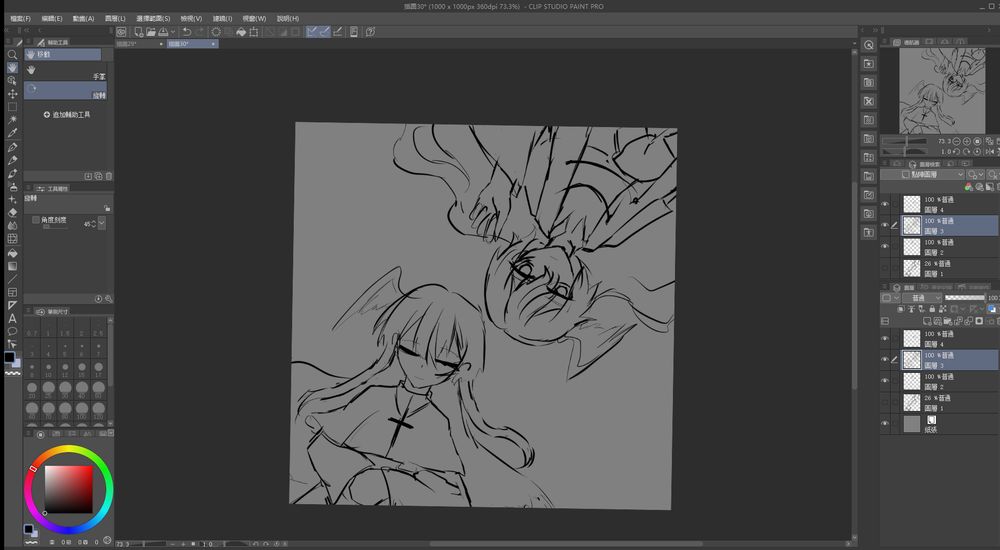Select the rectangle Selection area tool
1000x550 pixels.
point(12,107)
